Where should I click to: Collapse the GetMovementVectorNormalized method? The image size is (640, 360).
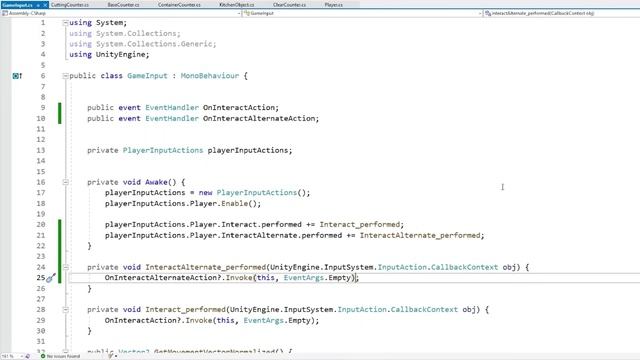tap(65, 351)
